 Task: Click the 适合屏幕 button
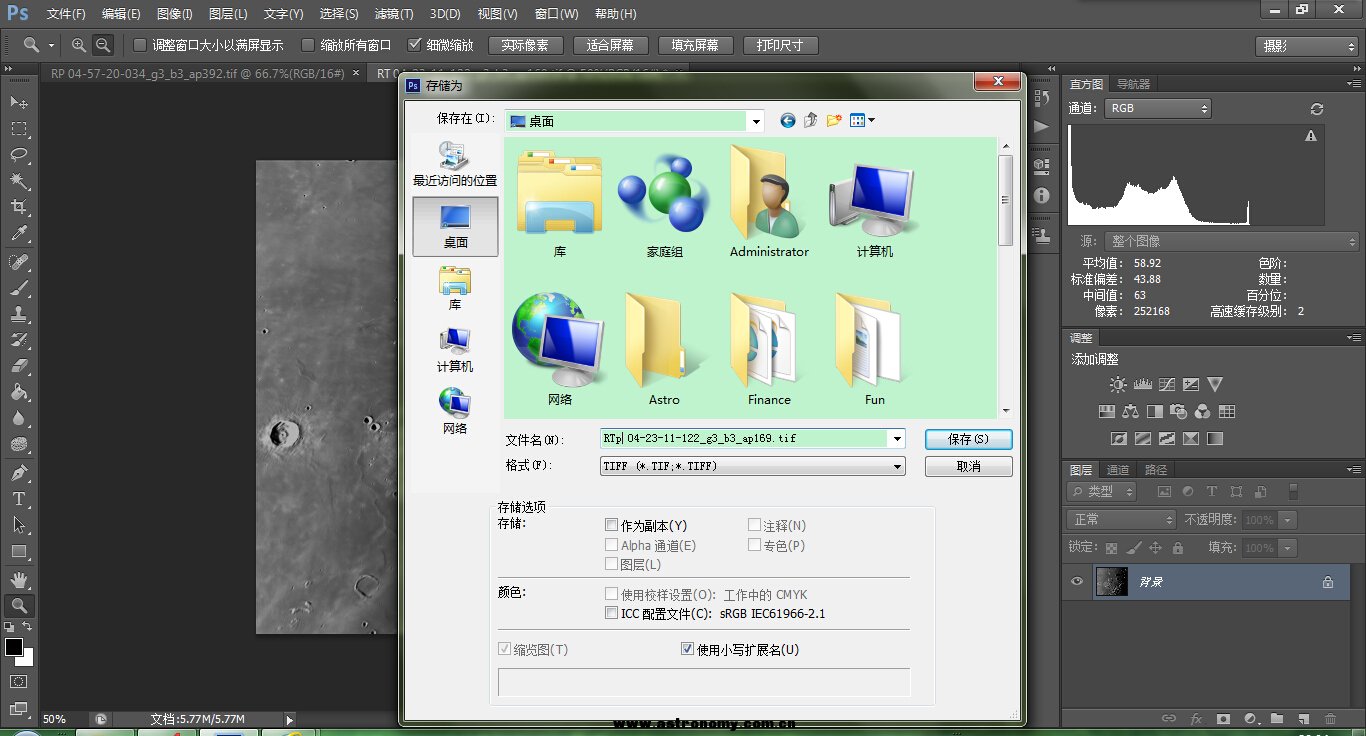tap(611, 45)
